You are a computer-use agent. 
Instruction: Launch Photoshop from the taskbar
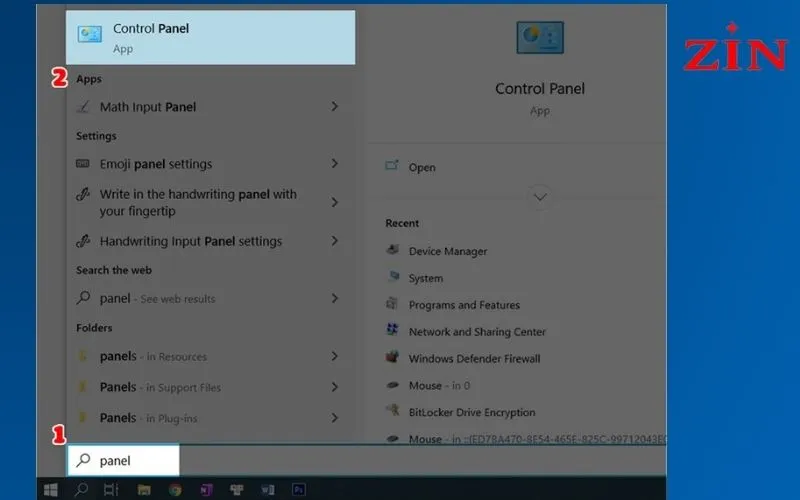click(298, 489)
